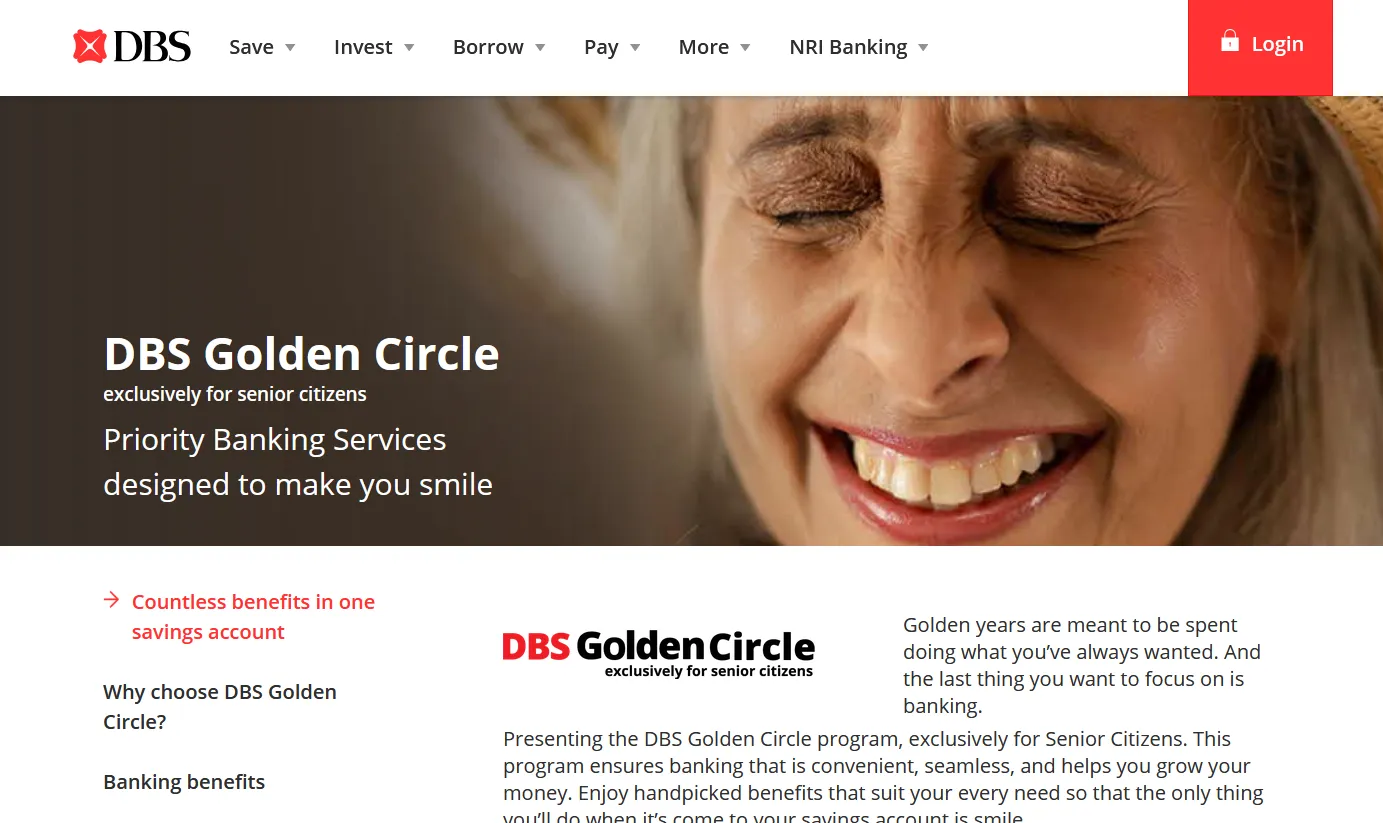Open the Invest menu
This screenshot has width=1383, height=823.
coord(375,47)
